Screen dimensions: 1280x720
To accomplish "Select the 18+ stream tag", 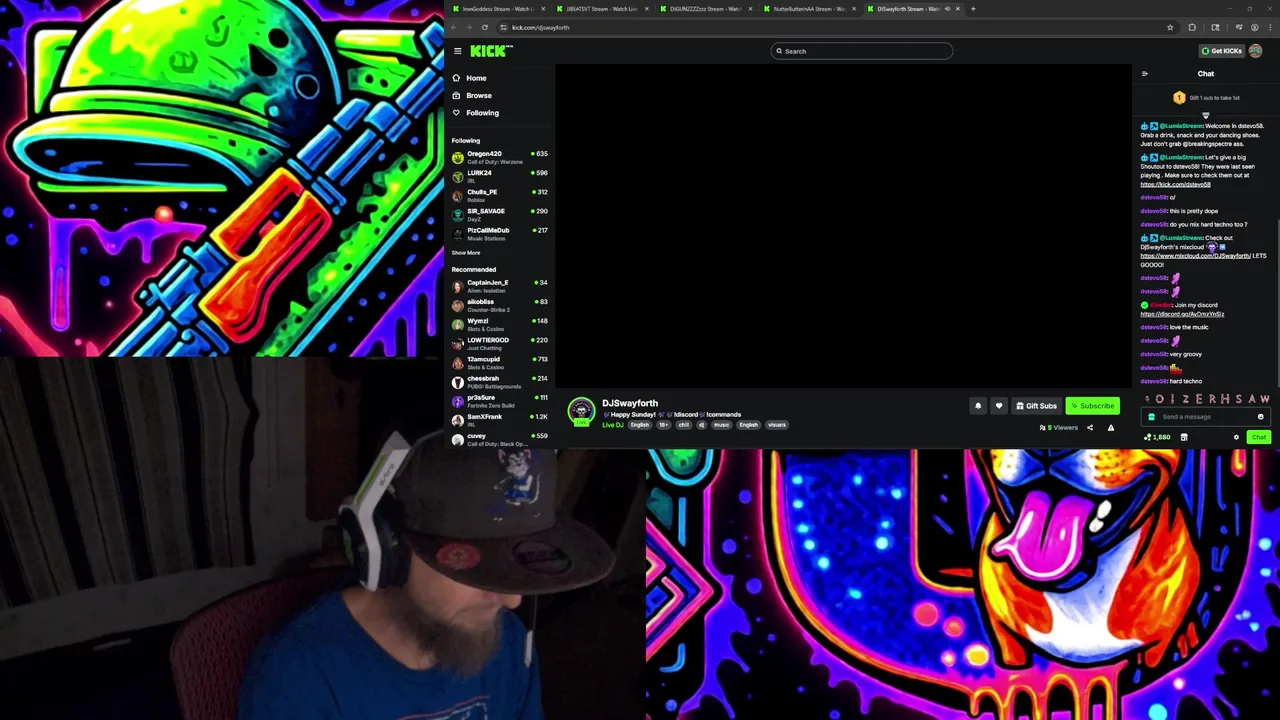I will point(663,425).
